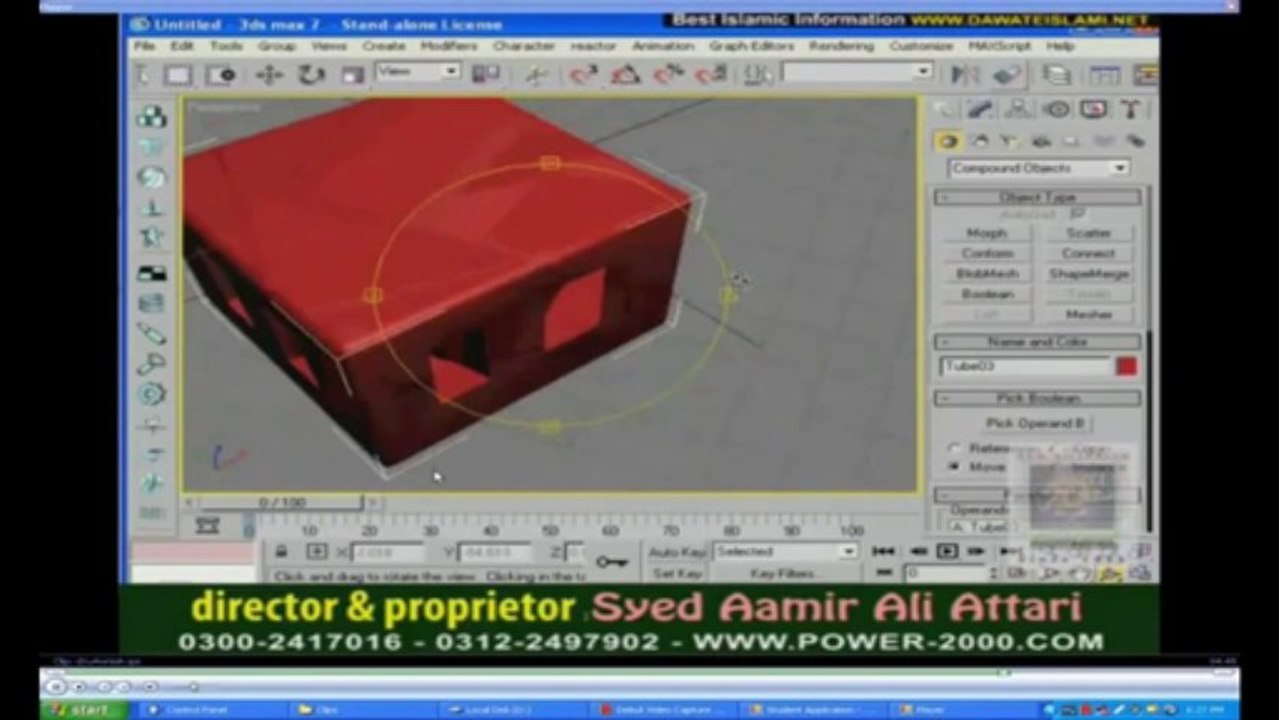Viewport: 1279px width, 720px height.
Task: Toggle the 3D Snaps button
Action: click(582, 74)
